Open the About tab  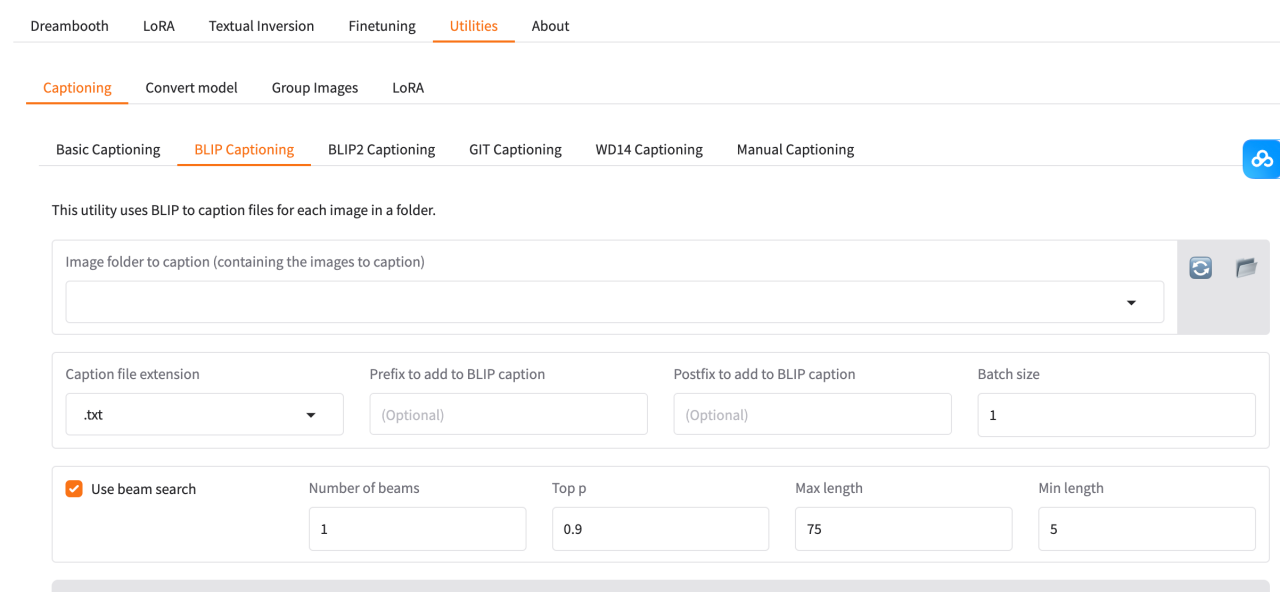550,26
